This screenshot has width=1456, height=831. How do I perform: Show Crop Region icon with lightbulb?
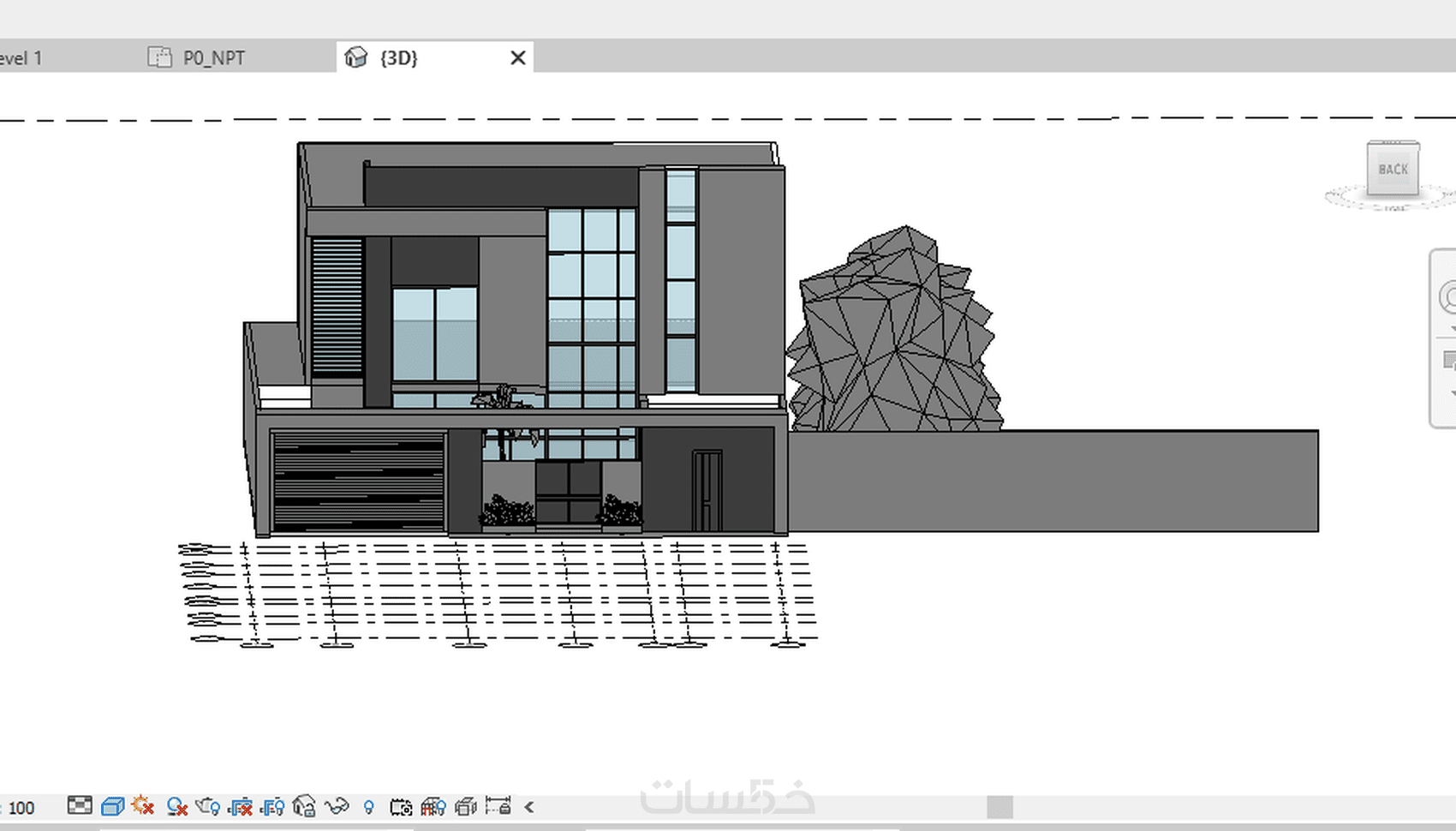point(272,806)
